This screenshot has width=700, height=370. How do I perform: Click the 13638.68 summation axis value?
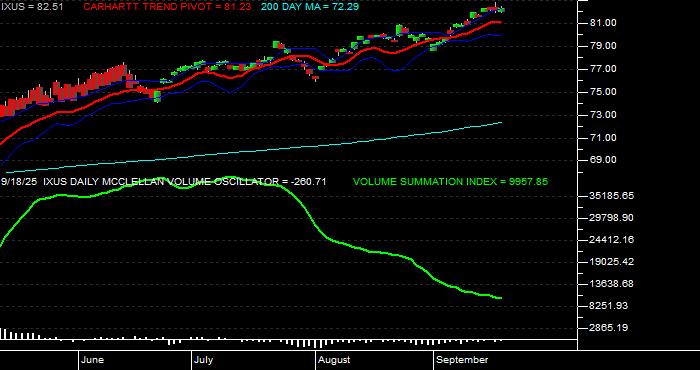pos(612,284)
